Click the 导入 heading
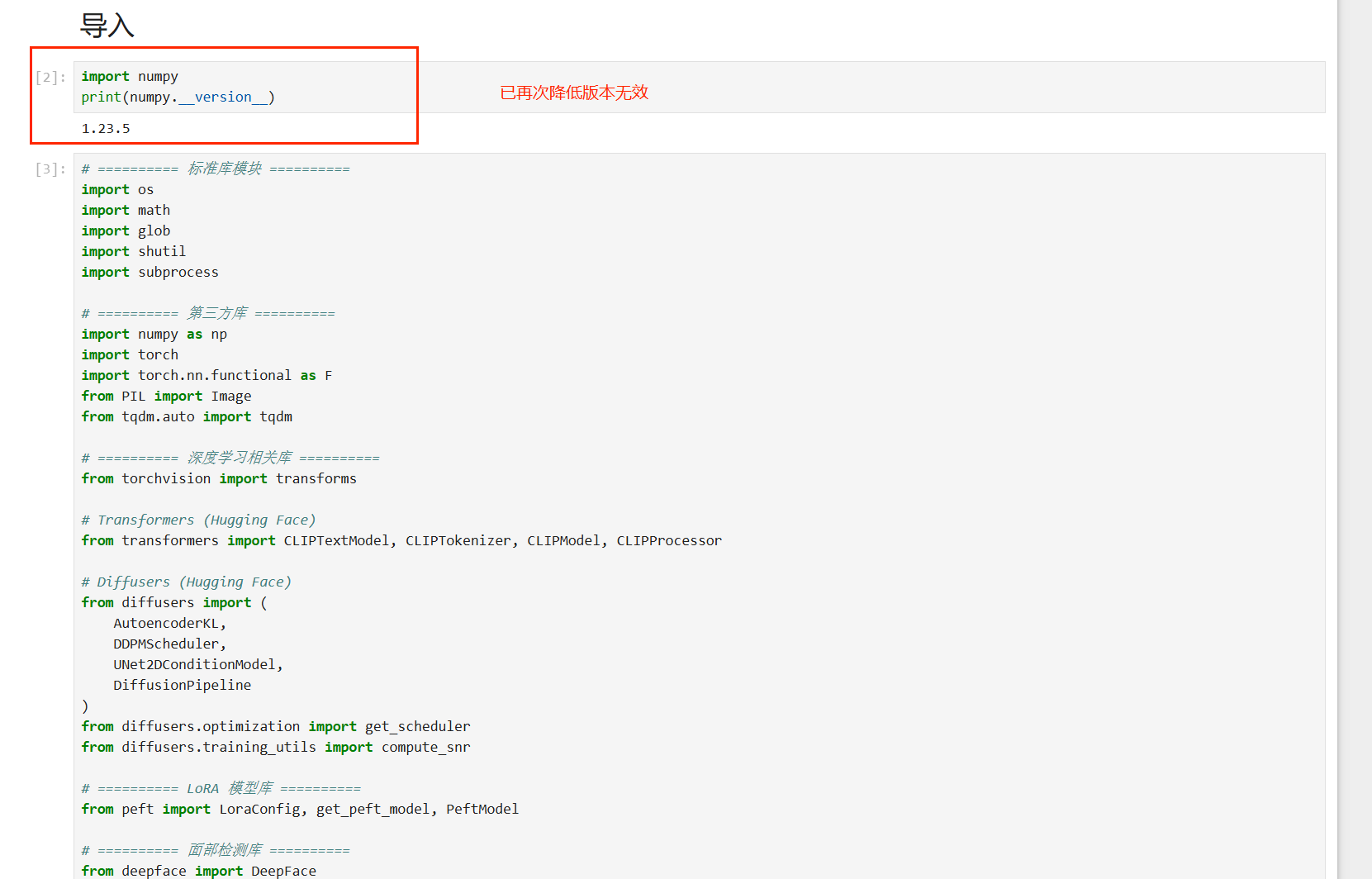The width and height of the screenshot is (1372, 879). 107,26
